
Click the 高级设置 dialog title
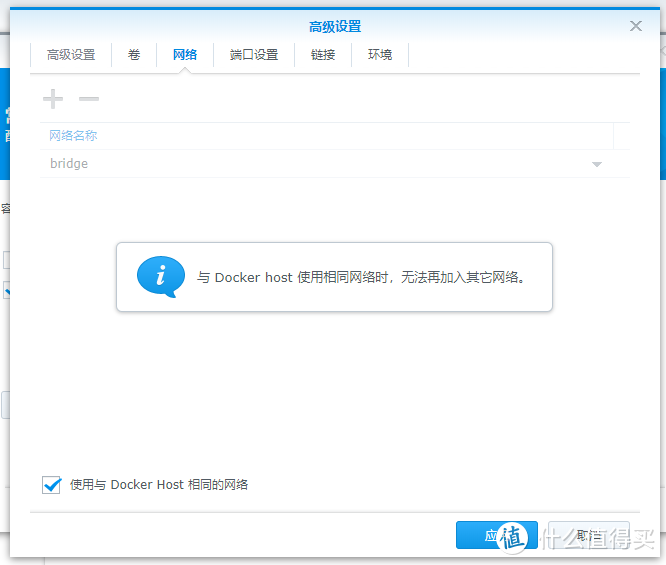click(x=335, y=26)
